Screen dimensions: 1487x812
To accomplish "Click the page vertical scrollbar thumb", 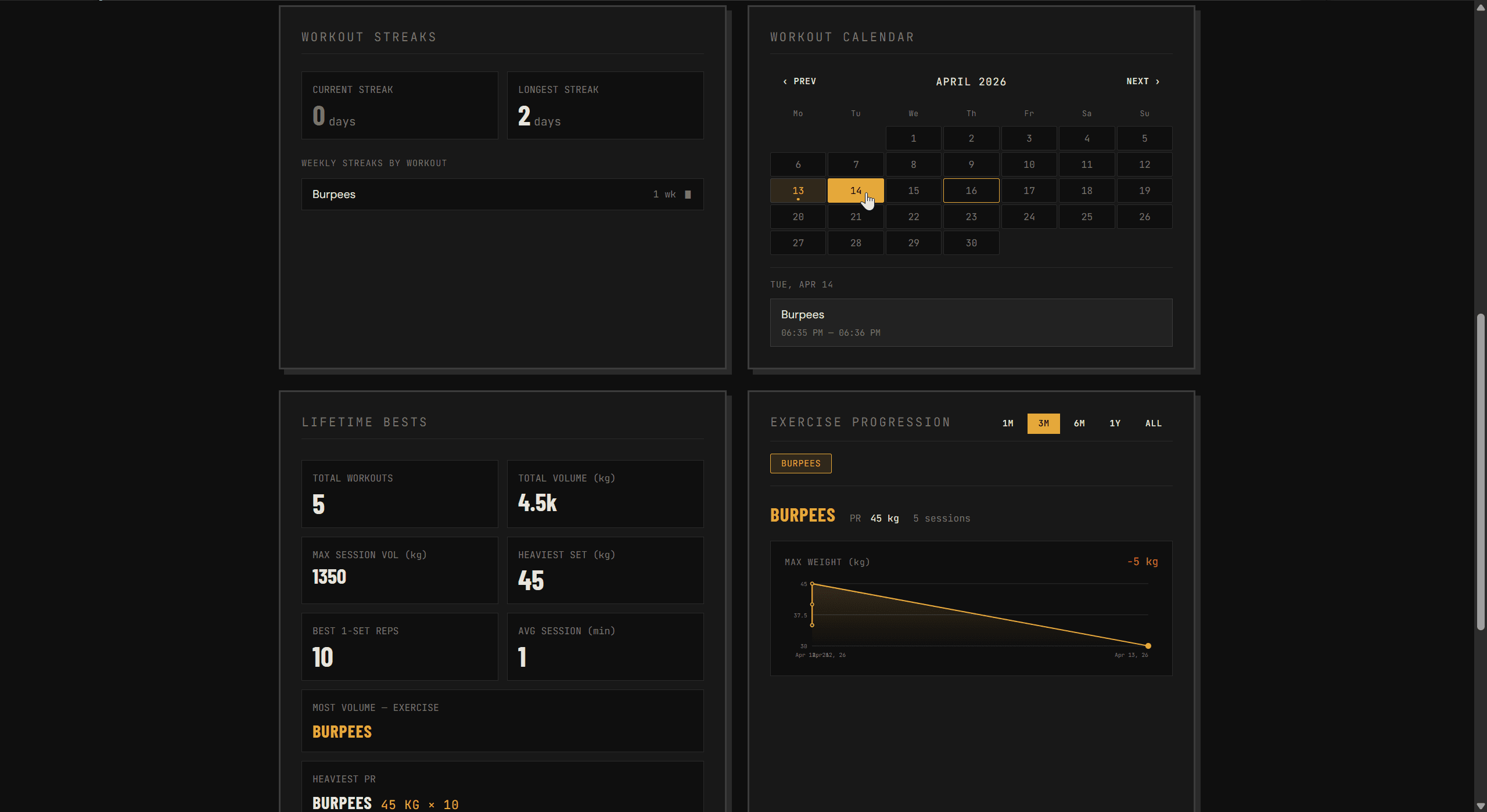I will (x=1481, y=472).
